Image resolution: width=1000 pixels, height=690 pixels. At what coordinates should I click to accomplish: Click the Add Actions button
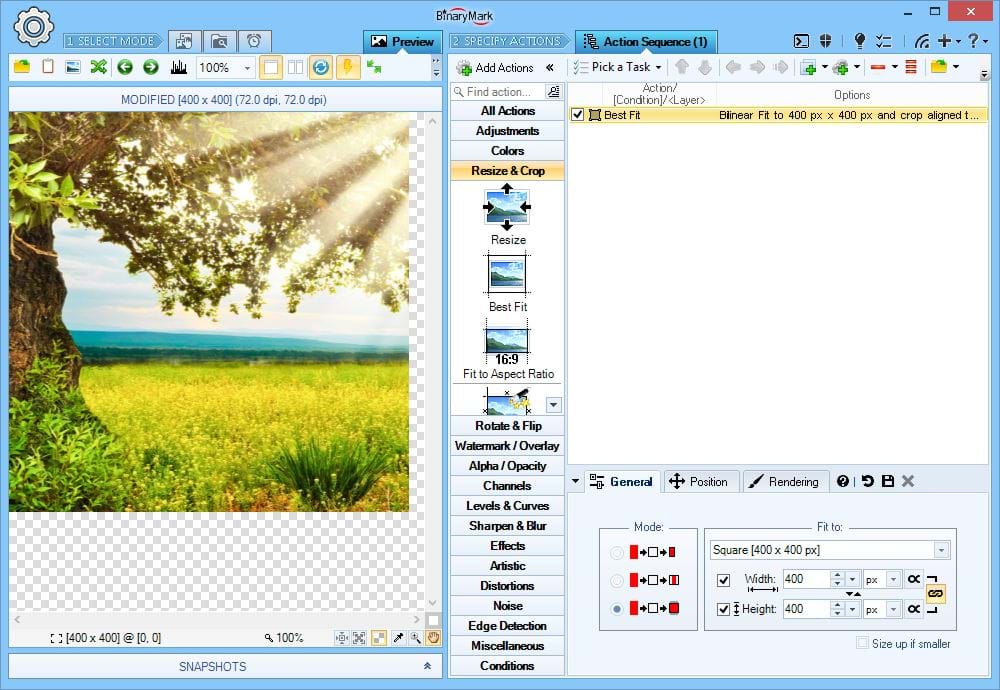tap(495, 67)
